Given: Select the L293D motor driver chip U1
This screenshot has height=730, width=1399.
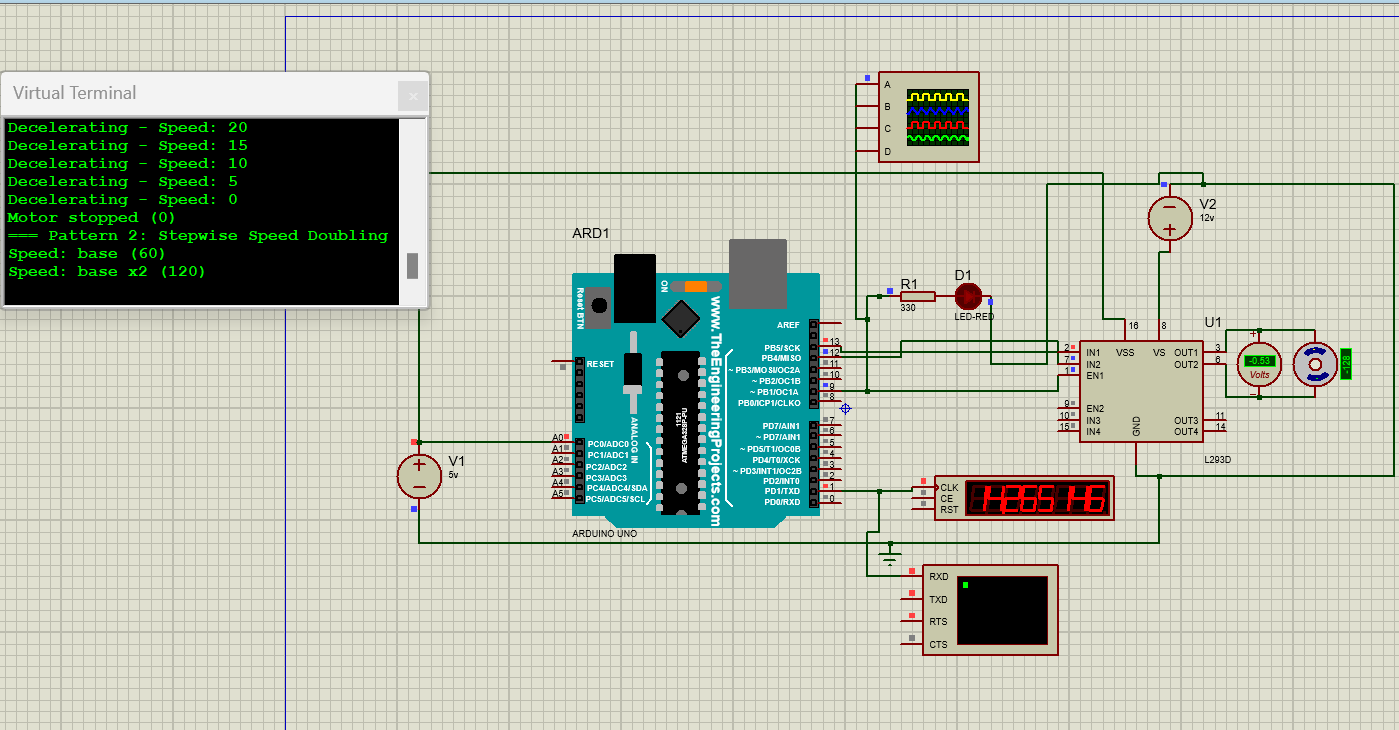Looking at the screenshot, I should (1143, 390).
